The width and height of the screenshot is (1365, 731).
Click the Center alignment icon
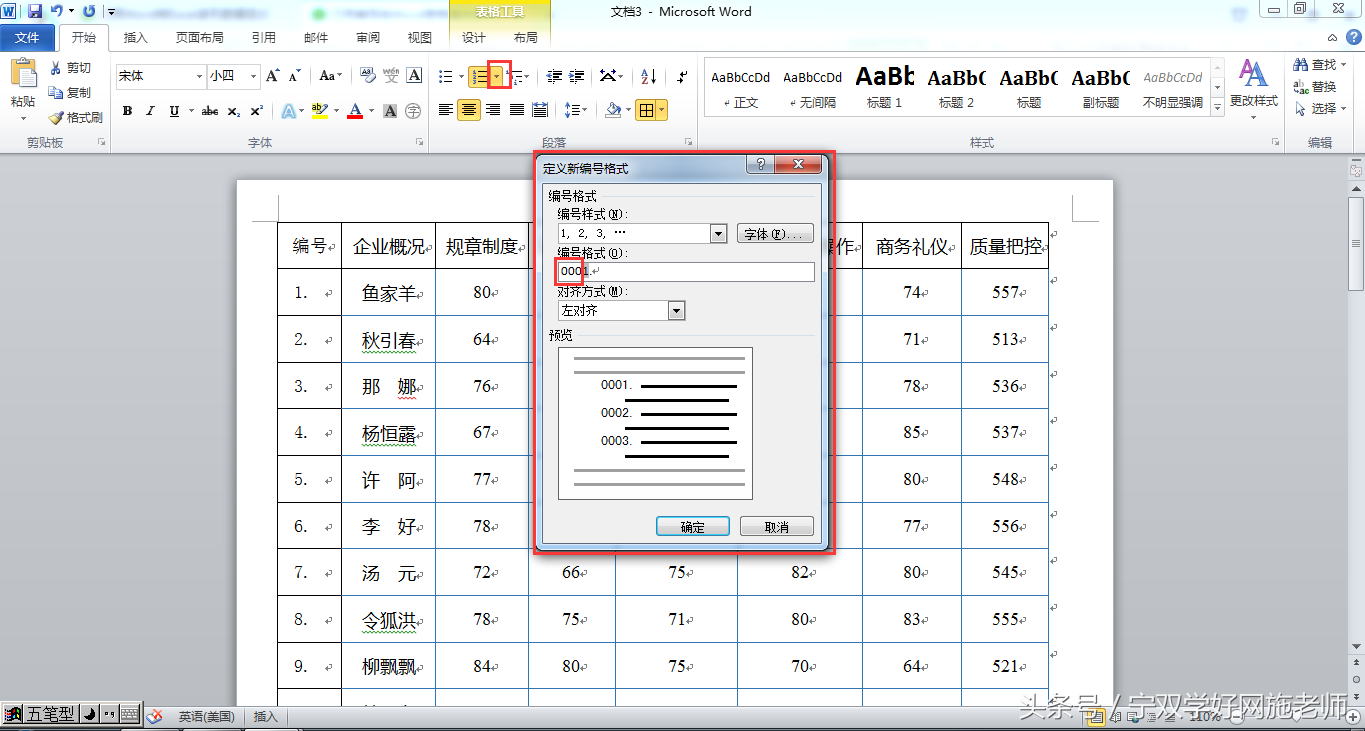(x=469, y=110)
